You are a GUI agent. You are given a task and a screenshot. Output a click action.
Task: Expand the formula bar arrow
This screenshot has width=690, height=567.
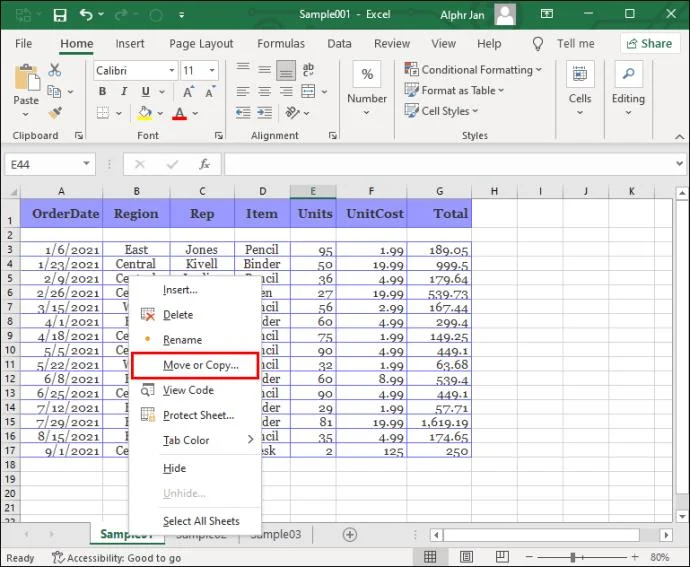coord(679,164)
